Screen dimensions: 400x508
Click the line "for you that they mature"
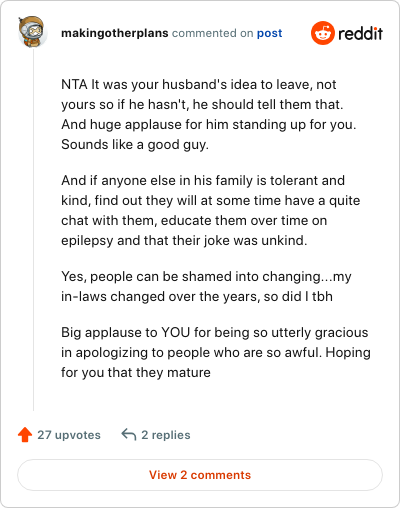[x=136, y=372]
